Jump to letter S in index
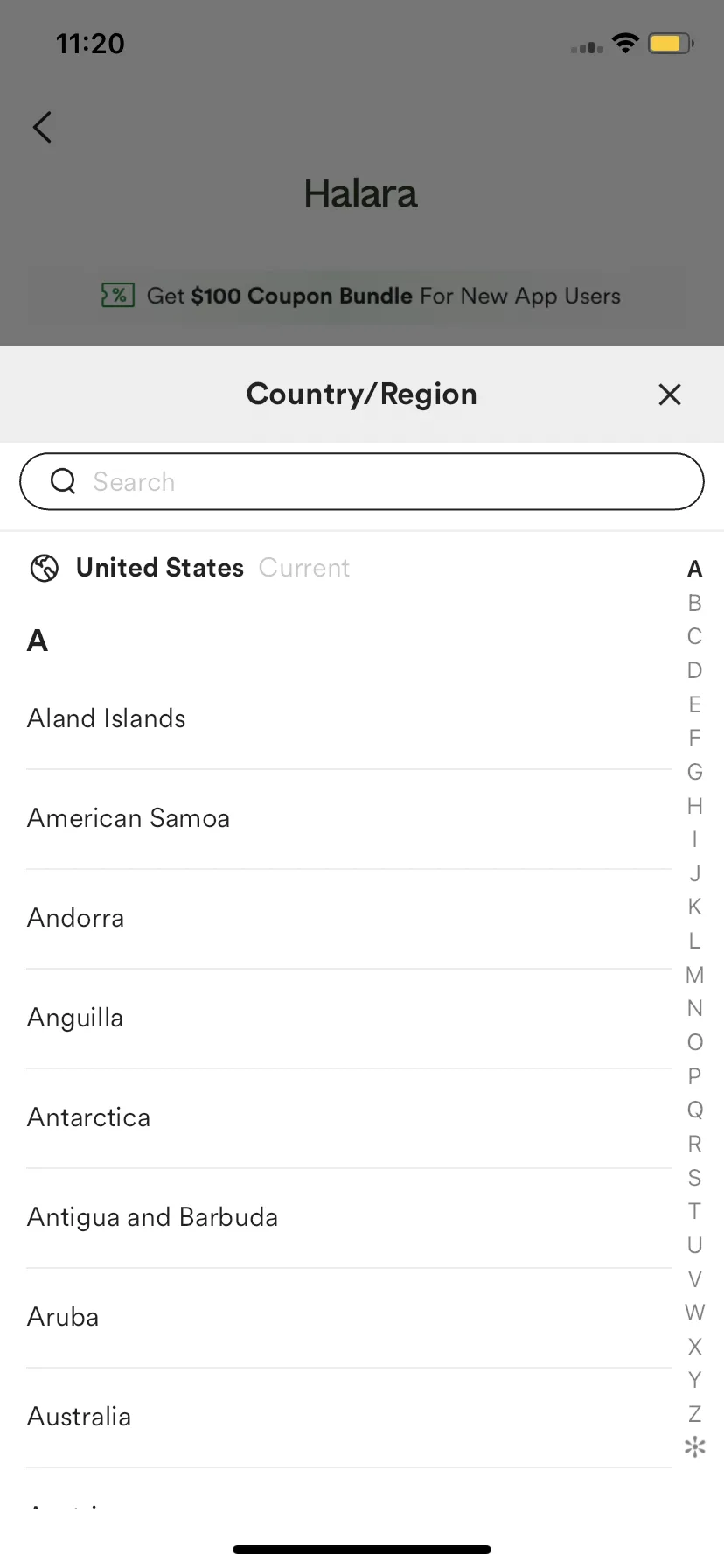This screenshot has height=1568, width=724. [x=694, y=1178]
